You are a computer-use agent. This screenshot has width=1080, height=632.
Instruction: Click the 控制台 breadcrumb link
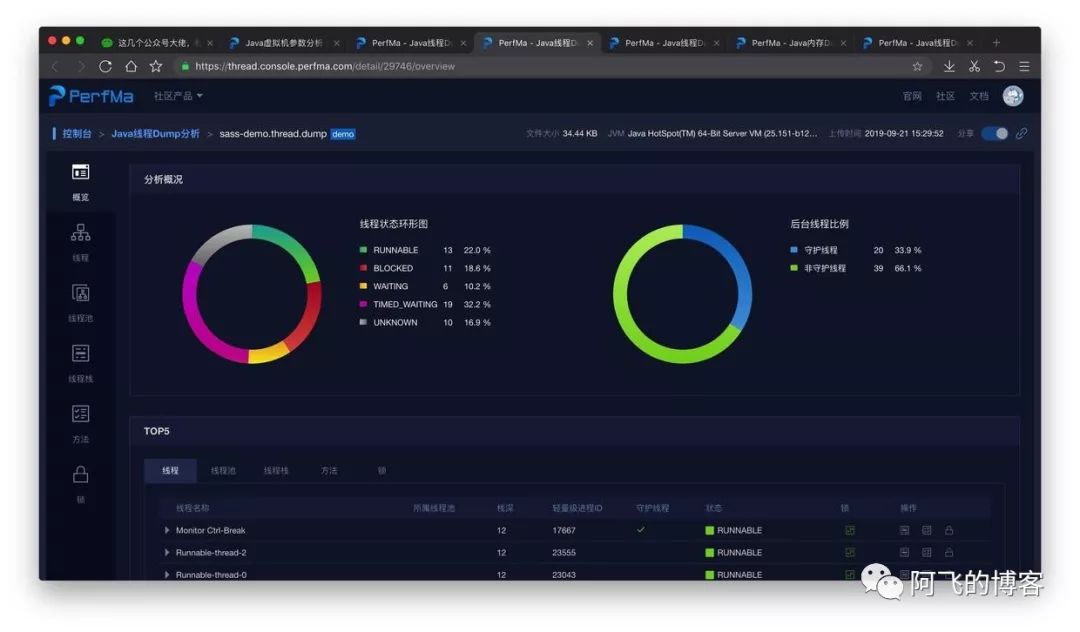pyautogui.click(x=77, y=133)
